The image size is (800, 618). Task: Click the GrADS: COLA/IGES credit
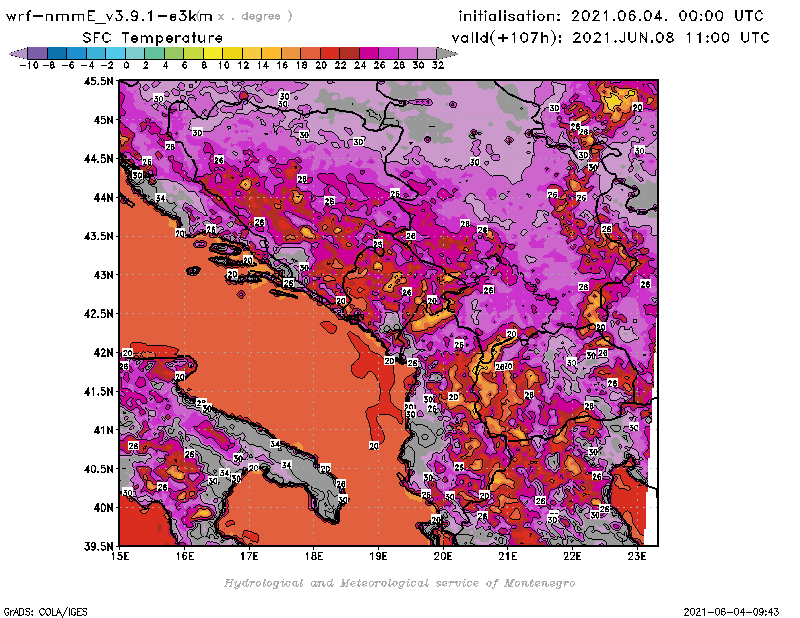click(45, 612)
